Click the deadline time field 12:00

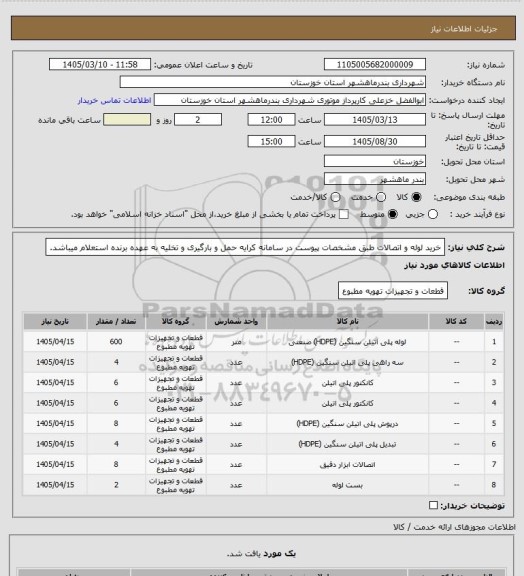[x=272, y=120]
